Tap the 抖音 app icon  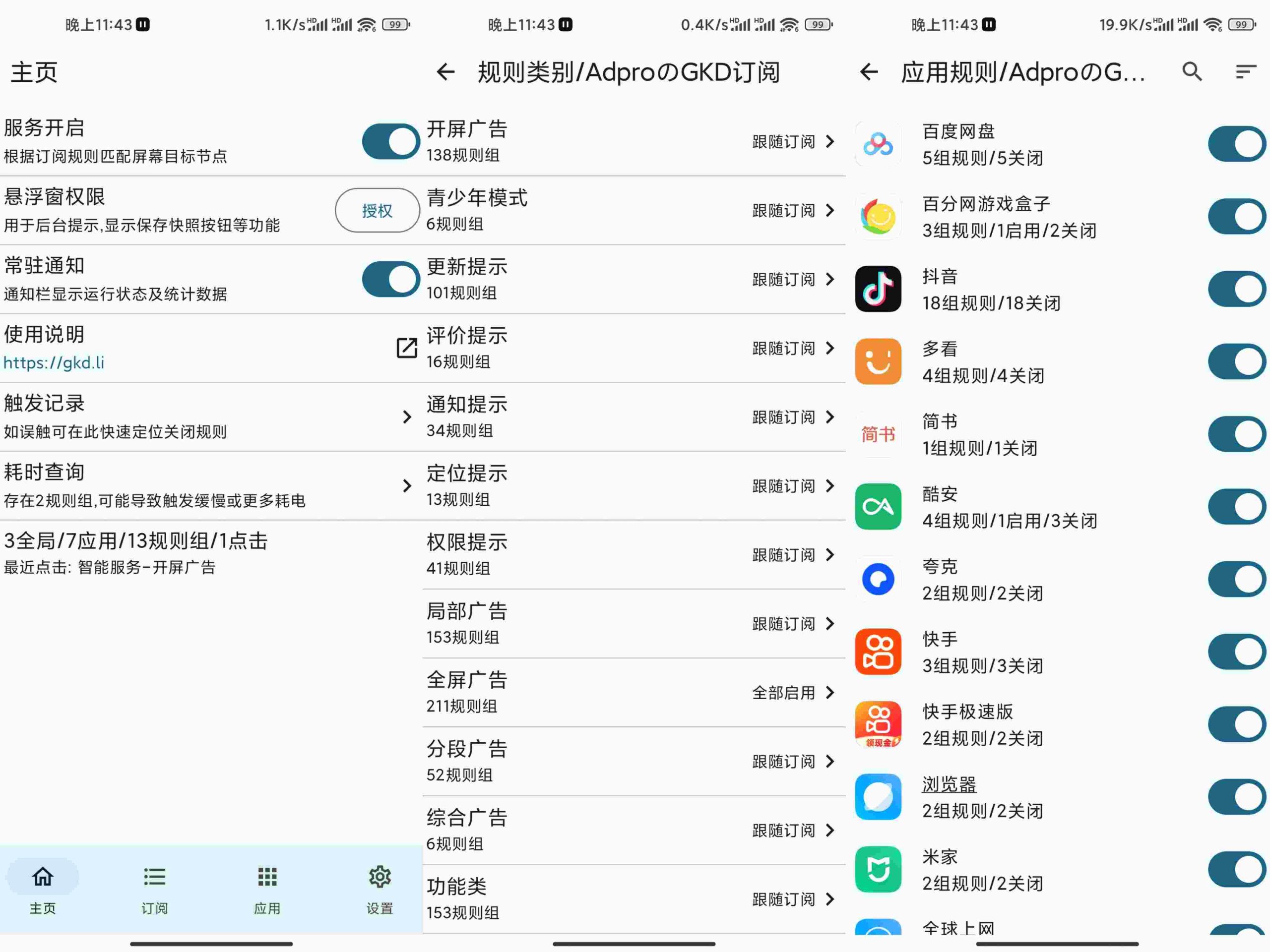(x=878, y=289)
